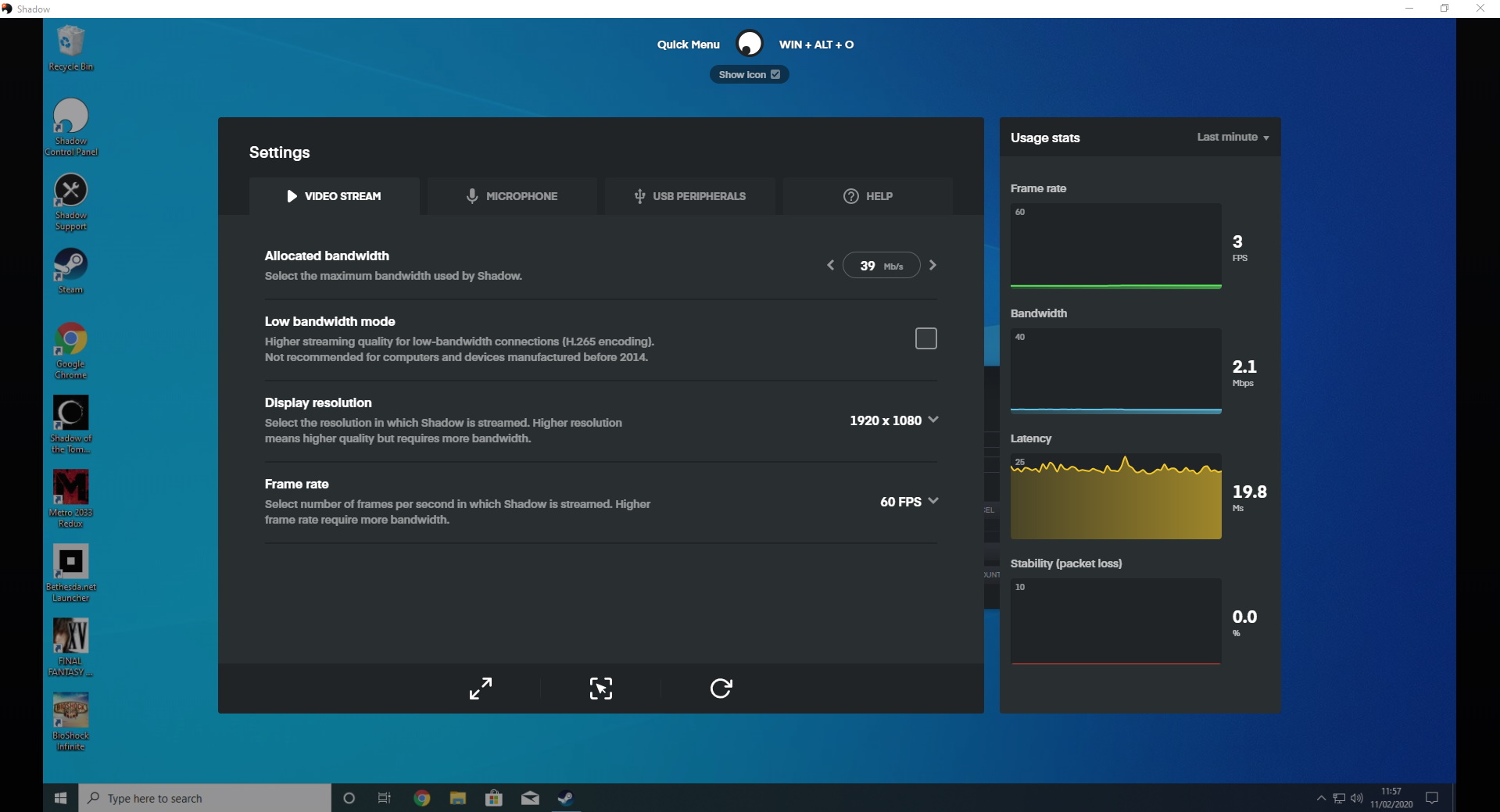Toggle the Show Icon checkbox
Image resolution: width=1500 pixels, height=812 pixels.
pos(775,74)
